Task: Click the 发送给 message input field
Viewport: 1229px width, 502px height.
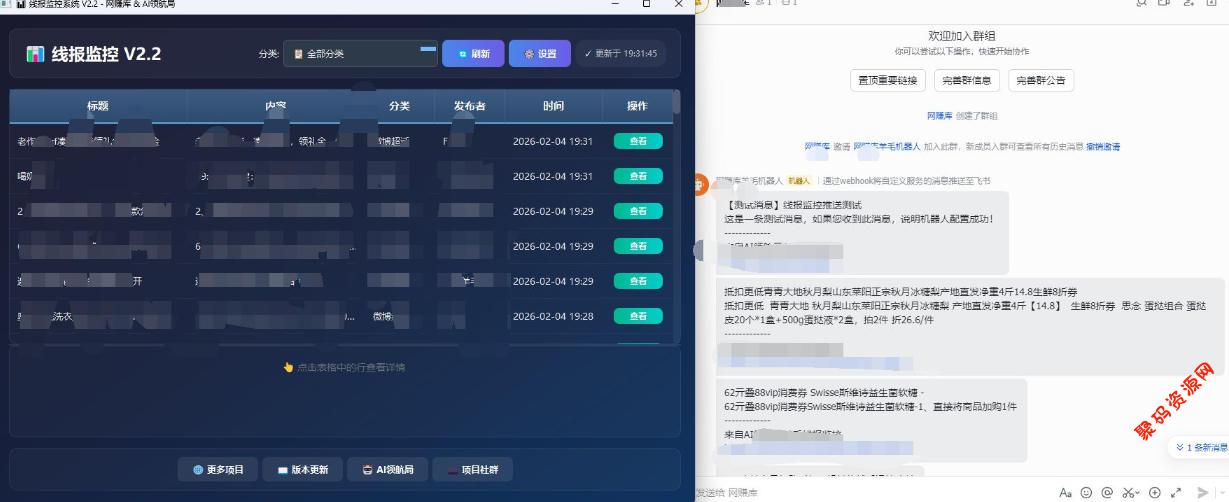Action: coord(880,492)
